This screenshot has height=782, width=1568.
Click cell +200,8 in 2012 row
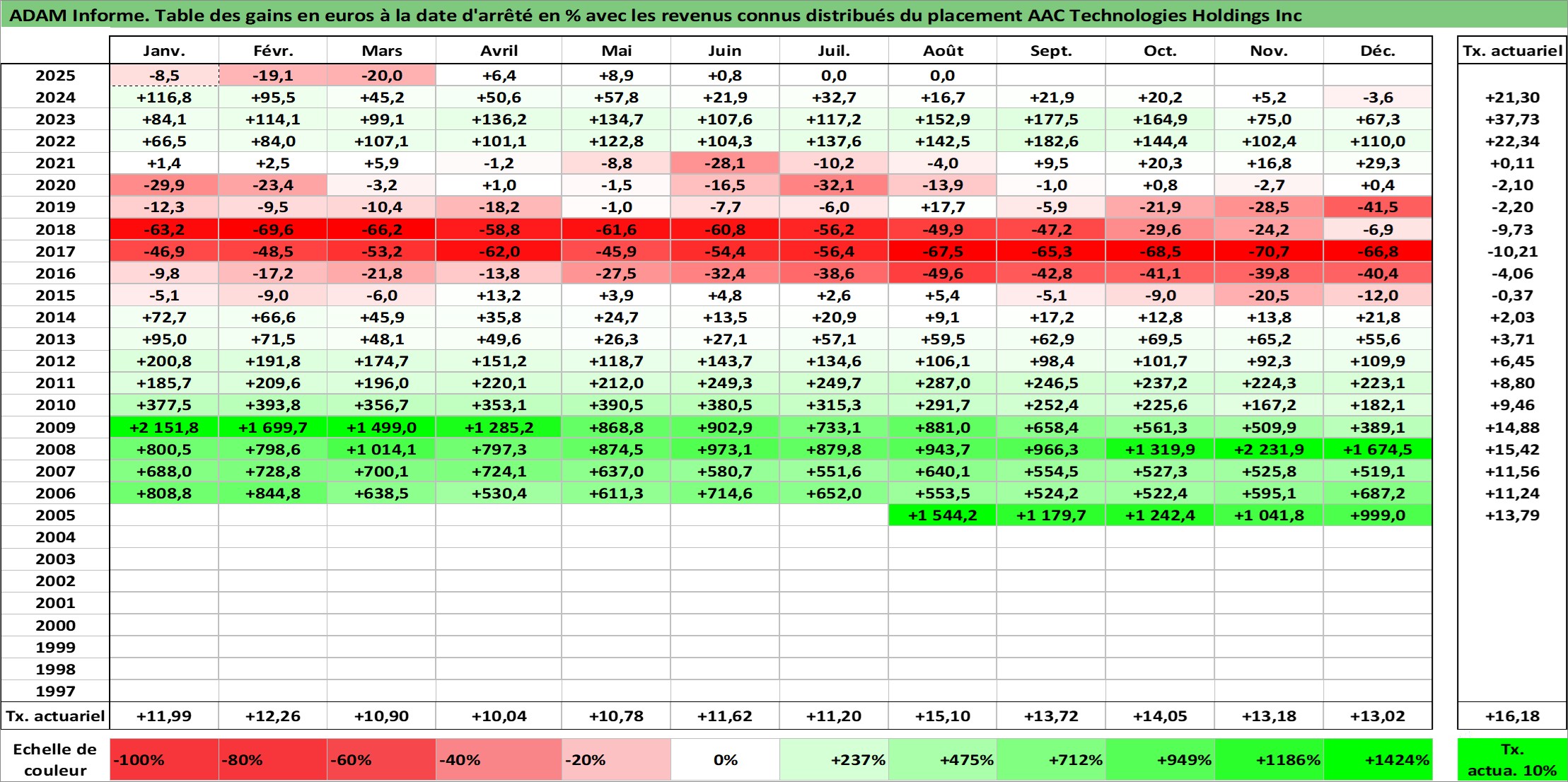tap(164, 361)
